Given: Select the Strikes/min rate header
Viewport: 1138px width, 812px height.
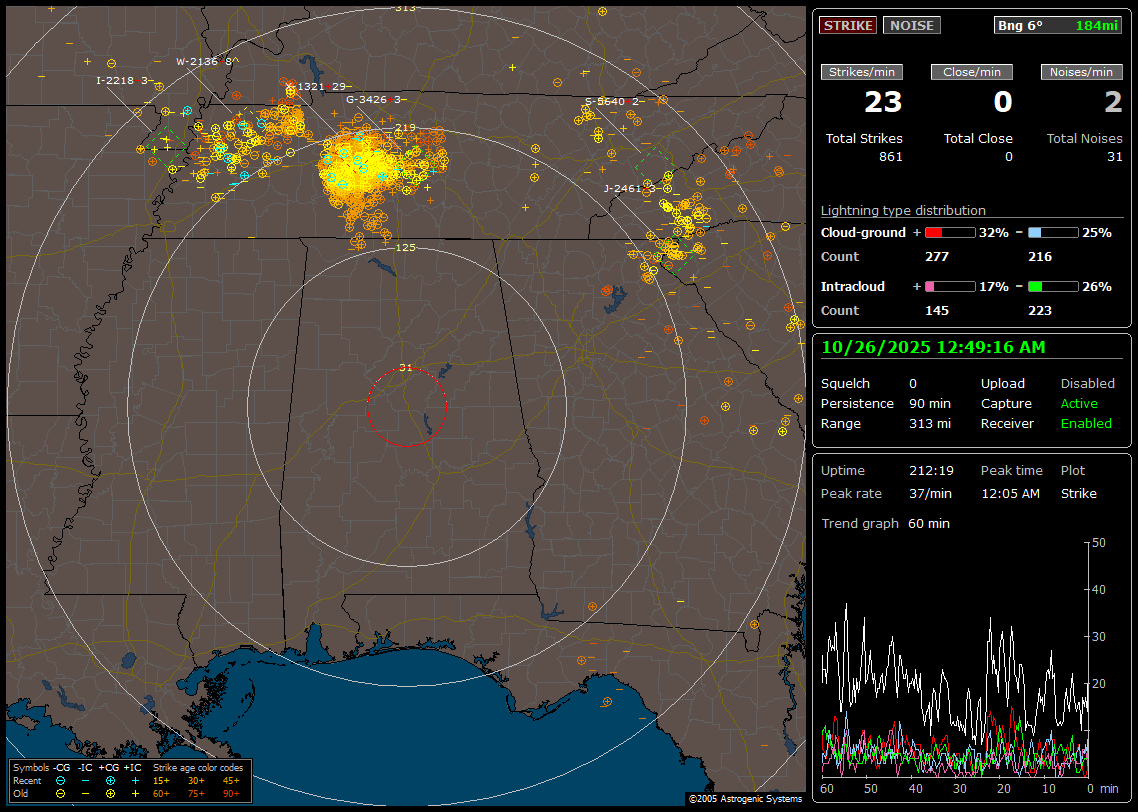Looking at the screenshot, I should [862, 72].
